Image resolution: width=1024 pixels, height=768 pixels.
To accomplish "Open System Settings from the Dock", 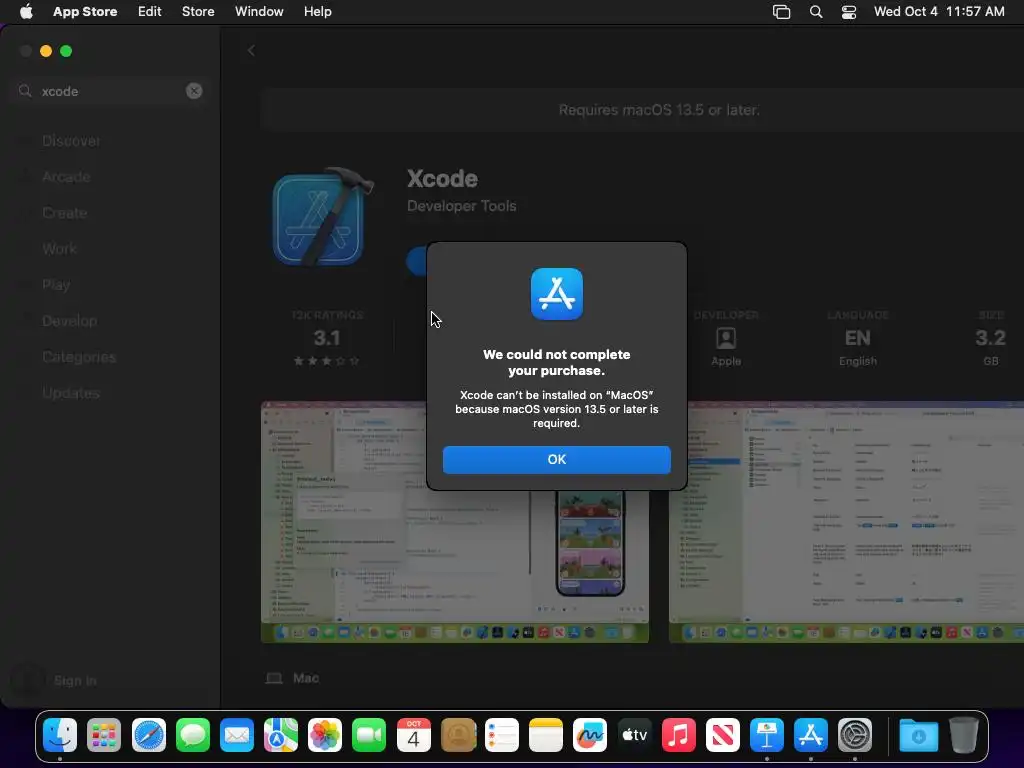I will point(855,735).
